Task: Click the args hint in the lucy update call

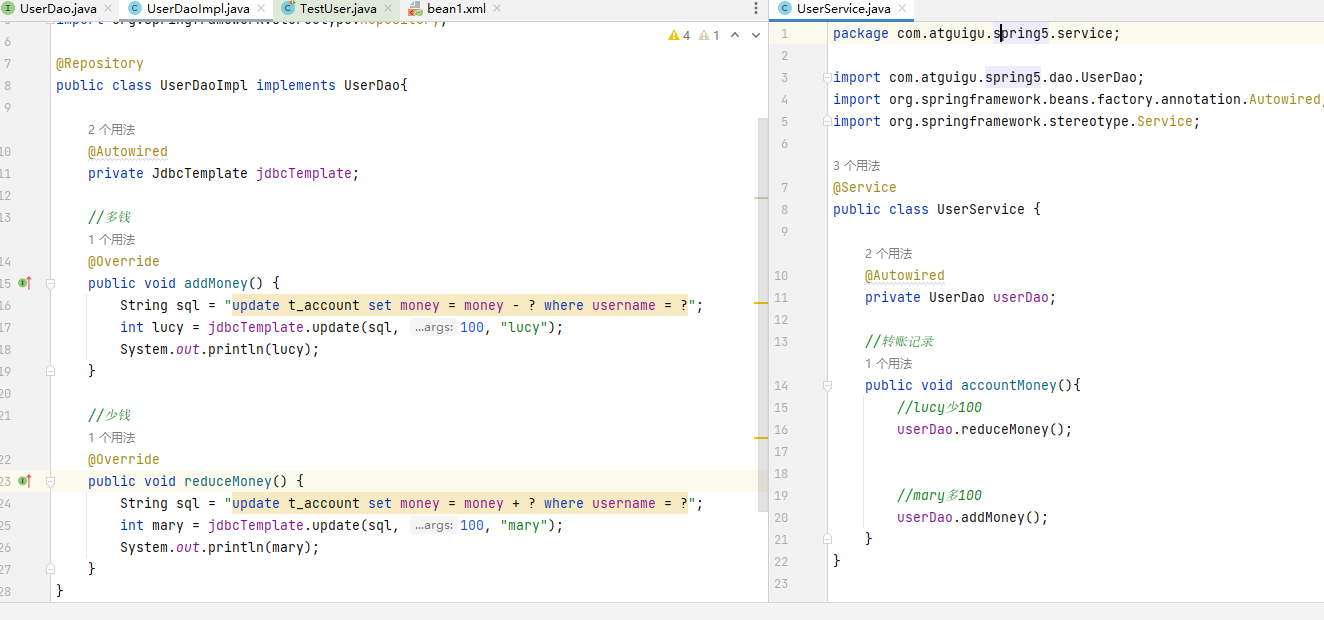Action: (433, 328)
